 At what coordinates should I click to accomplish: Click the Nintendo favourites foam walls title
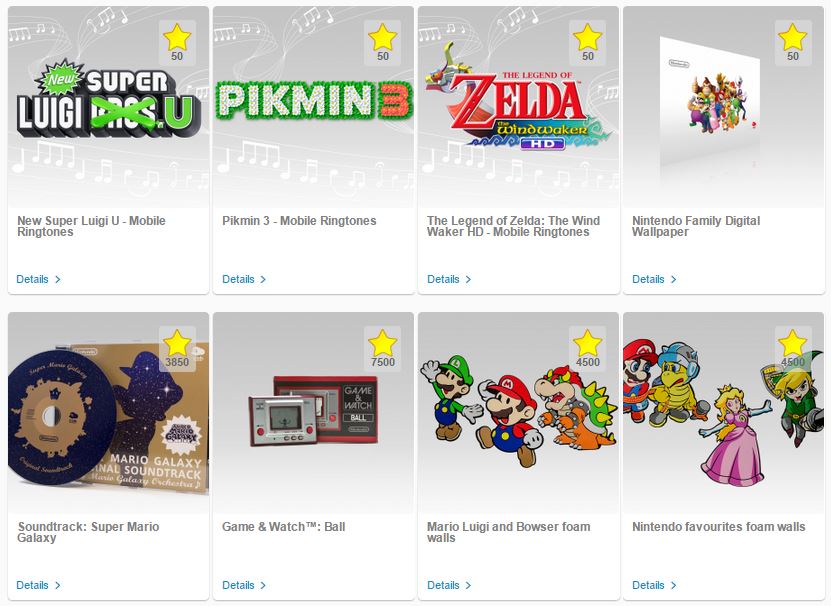point(718,527)
